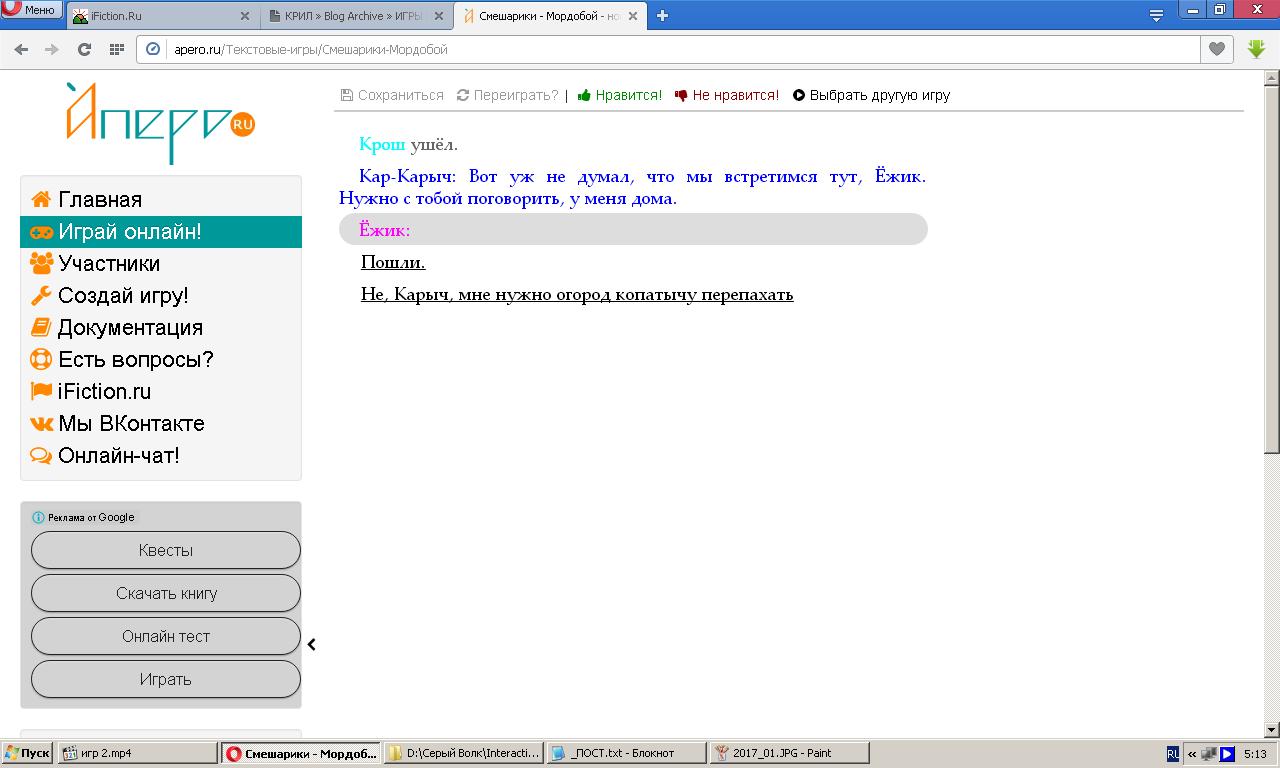Open the speed dial grid icon
The width and height of the screenshot is (1280, 768).
[x=116, y=49]
